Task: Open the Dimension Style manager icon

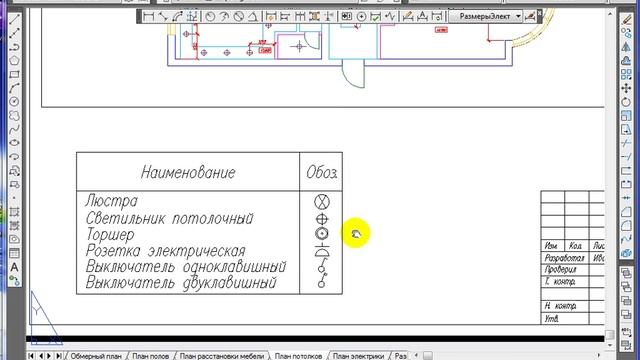Action: coord(530,17)
